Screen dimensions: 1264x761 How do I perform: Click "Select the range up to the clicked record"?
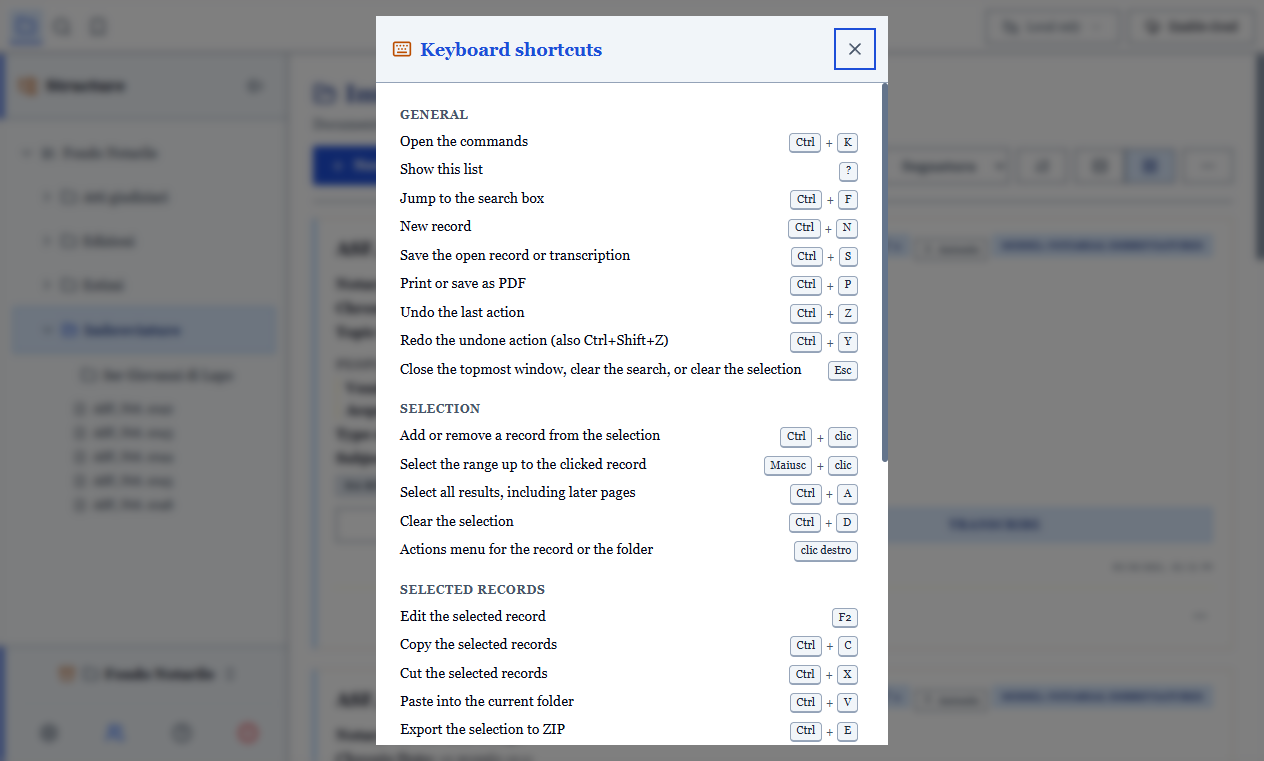pos(523,464)
